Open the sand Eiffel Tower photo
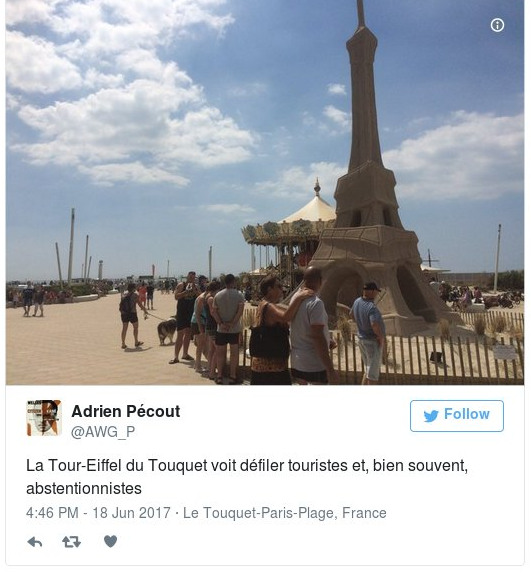 pos(265,192)
